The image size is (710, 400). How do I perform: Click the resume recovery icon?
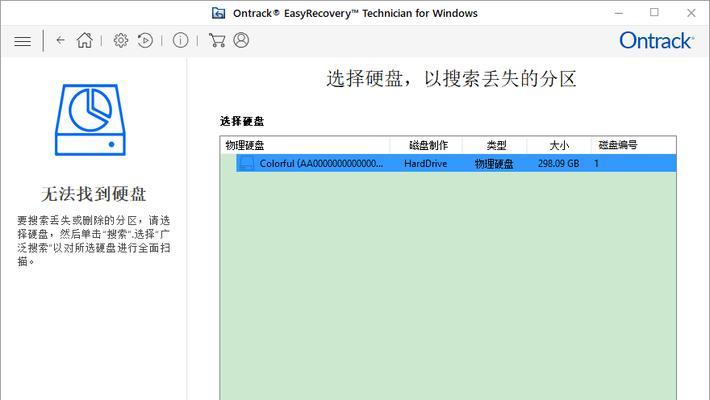(145, 40)
